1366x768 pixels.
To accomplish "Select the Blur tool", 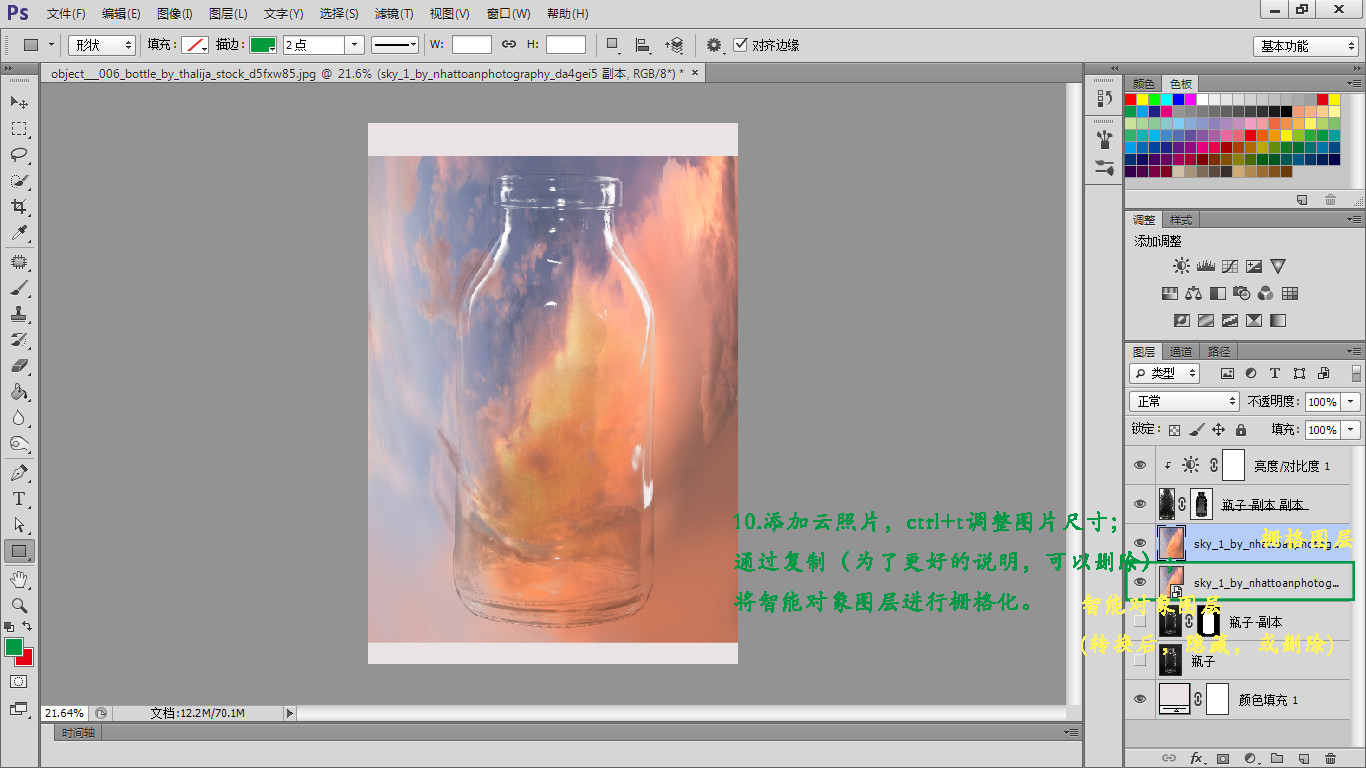I will pyautogui.click(x=19, y=418).
